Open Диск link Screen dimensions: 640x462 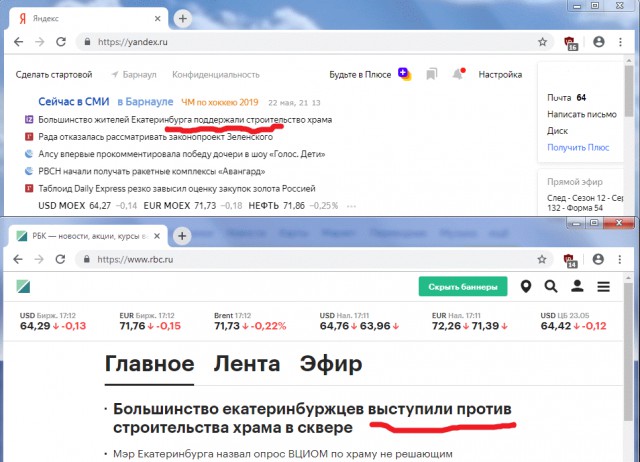point(557,131)
